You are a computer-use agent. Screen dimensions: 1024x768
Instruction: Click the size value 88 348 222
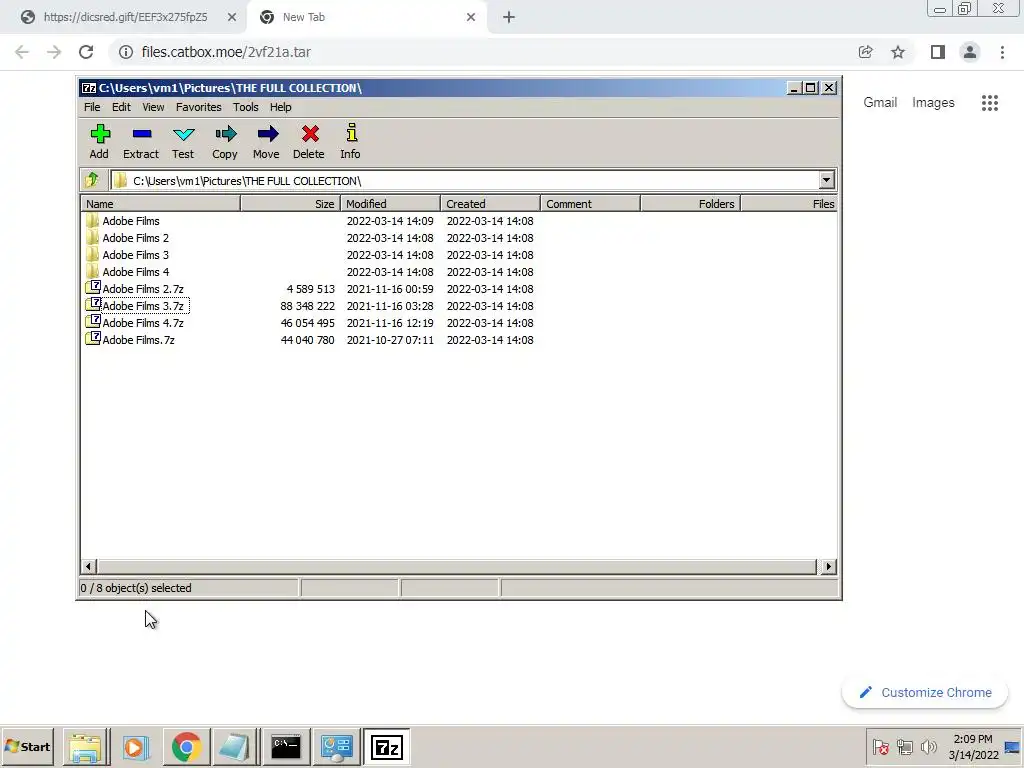(307, 306)
